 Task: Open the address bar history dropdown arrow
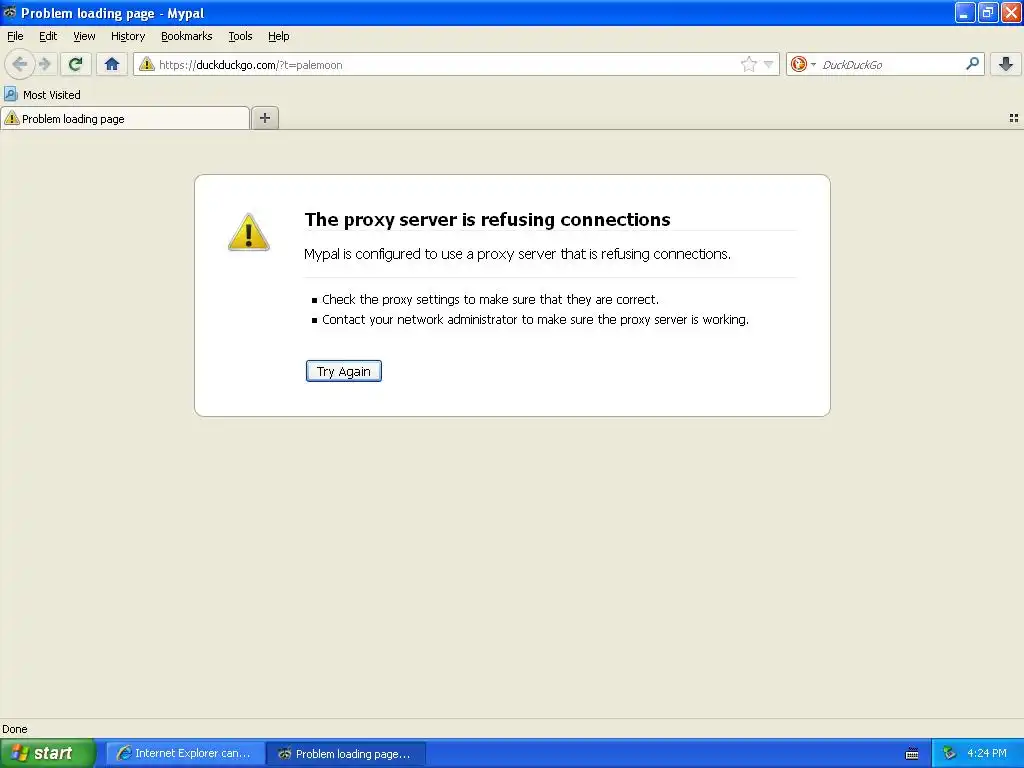768,64
